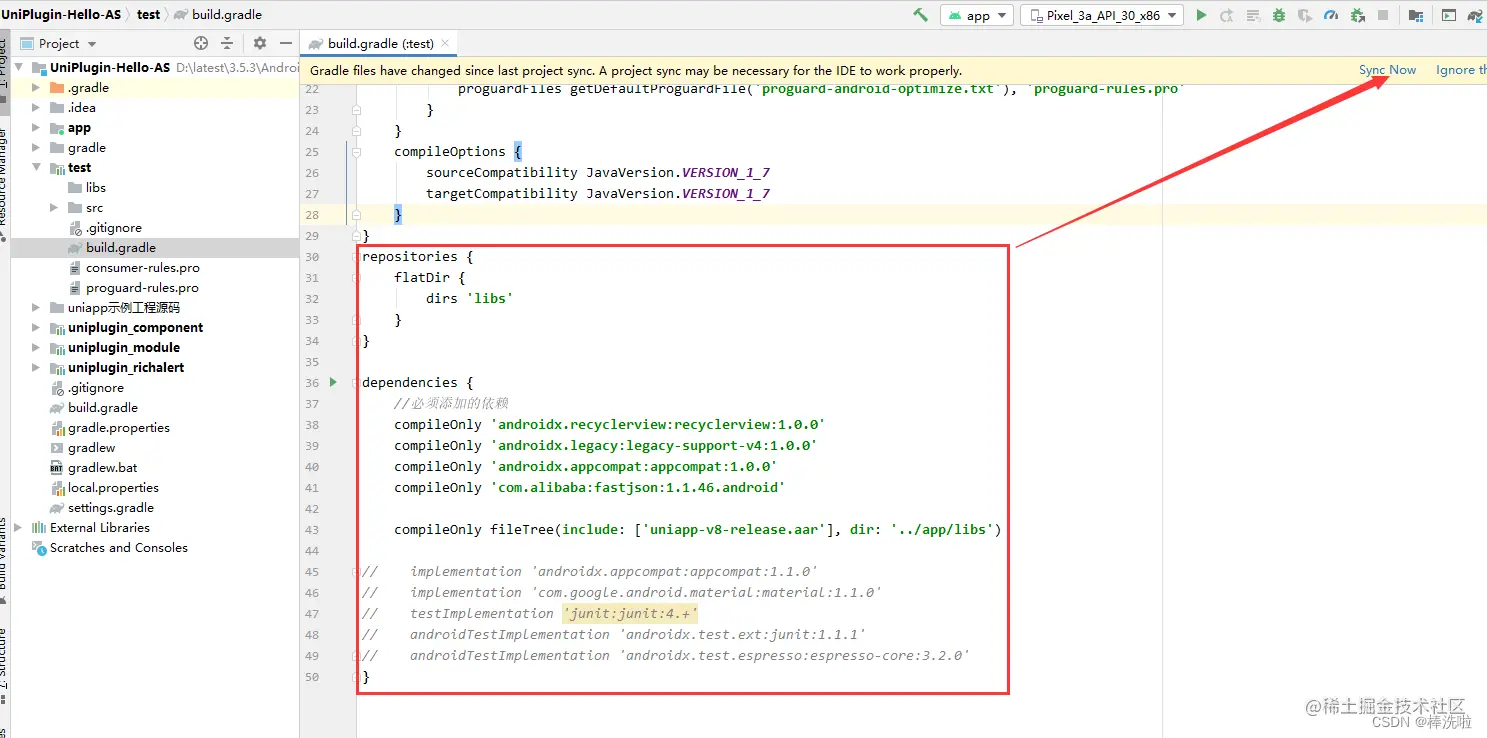
Task: Click 'junit:junit:4.+' highlighted text
Action: point(630,614)
